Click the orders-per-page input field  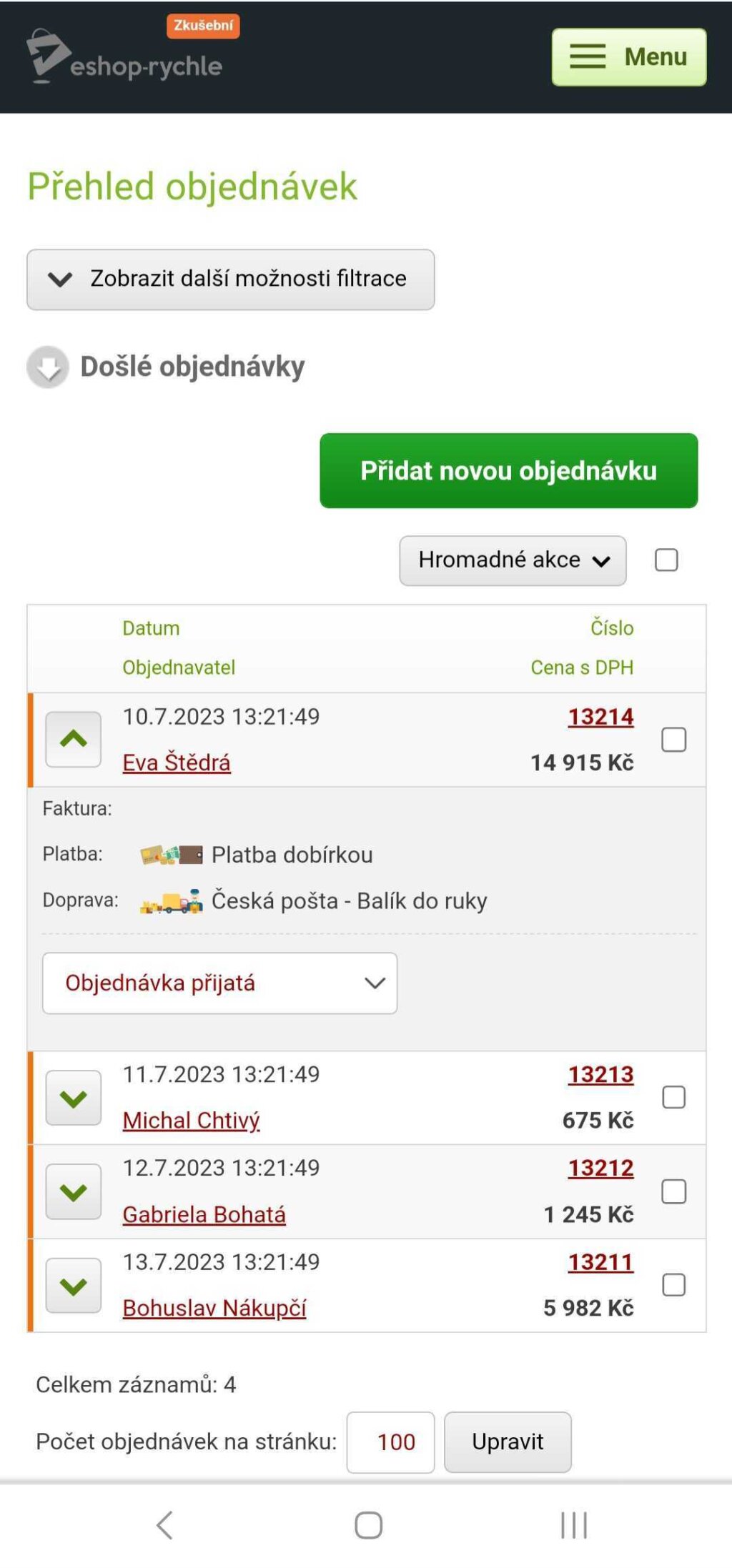[x=390, y=1442]
